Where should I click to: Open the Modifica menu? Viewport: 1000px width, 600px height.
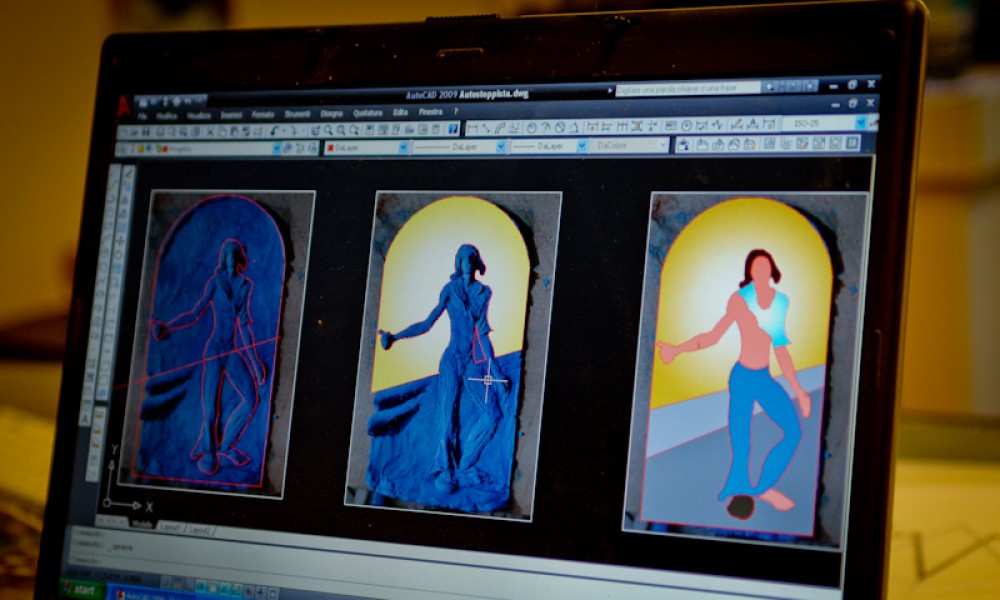click(x=166, y=117)
